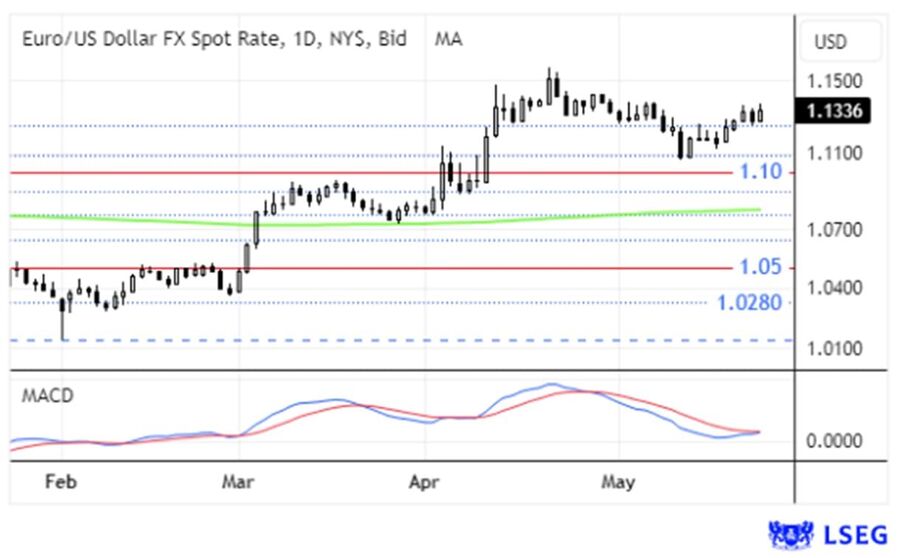Click the LSEG logo
Screen dimensions: 900x558
pyautogui.click(x=828, y=535)
